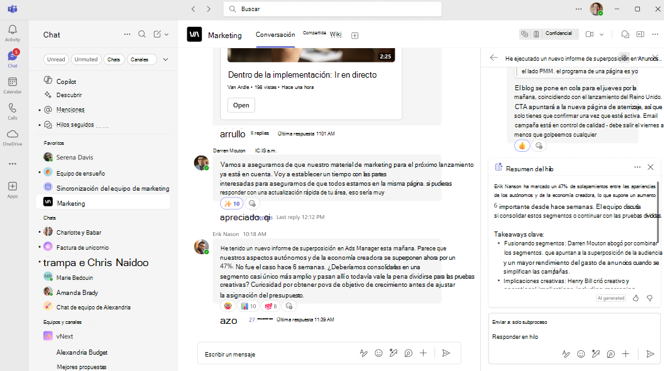Image resolution: width=664 pixels, height=371 pixels.
Task: Give thumbs up to AI summary
Action: (636, 298)
